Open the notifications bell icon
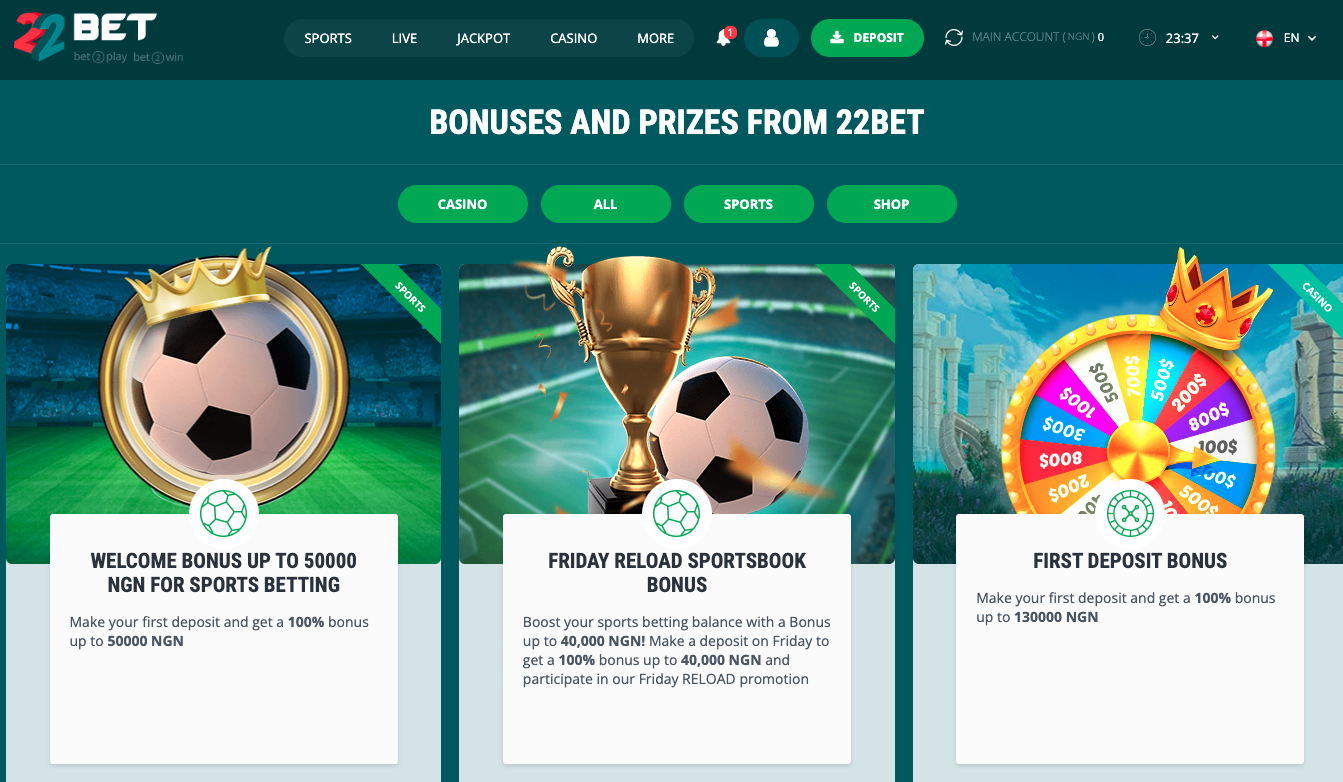The width and height of the screenshot is (1343, 782). [723, 38]
